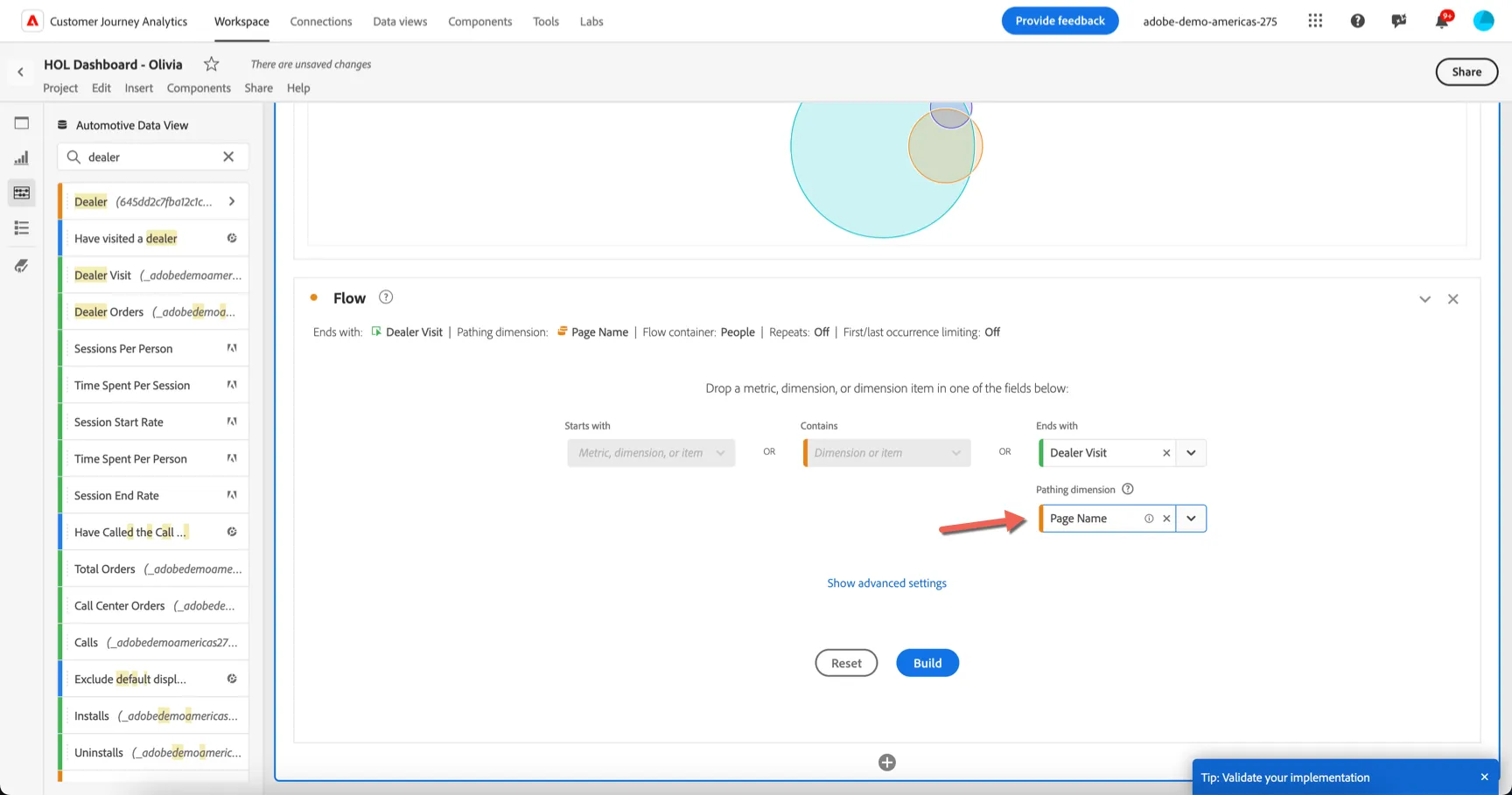Viewport: 1512px width, 795px height.
Task: Switch to the Connections tab
Action: pos(321,21)
